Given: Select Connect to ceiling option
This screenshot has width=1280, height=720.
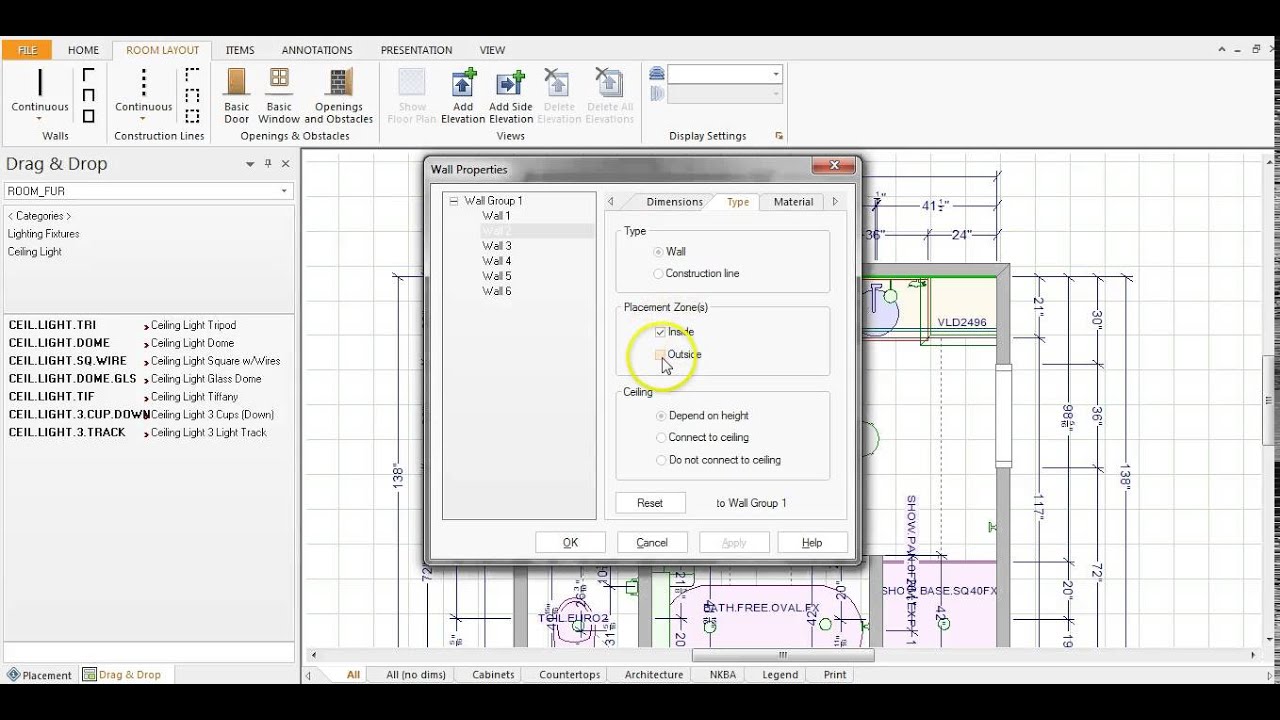Looking at the screenshot, I should click(x=660, y=438).
